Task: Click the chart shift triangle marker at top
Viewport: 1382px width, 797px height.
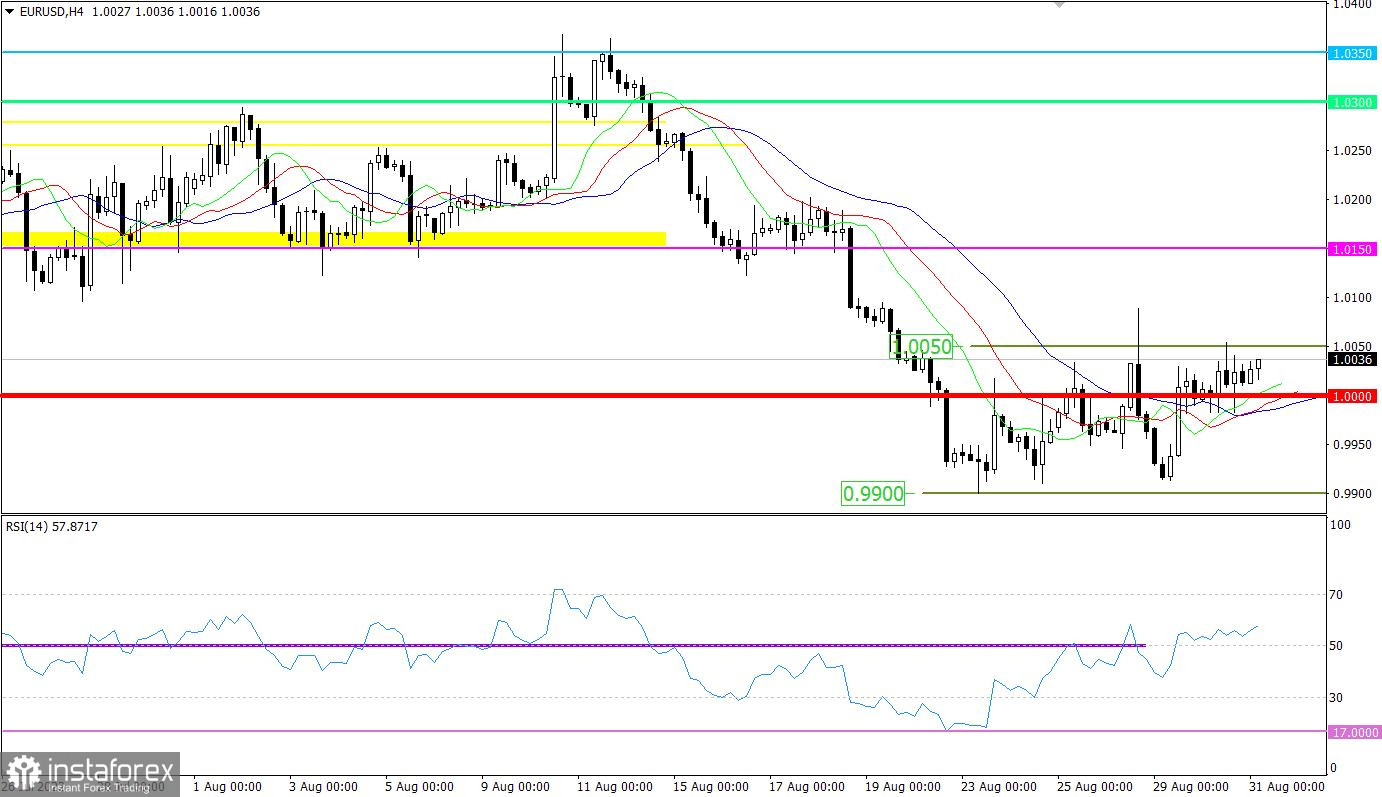Action: click(1059, 5)
